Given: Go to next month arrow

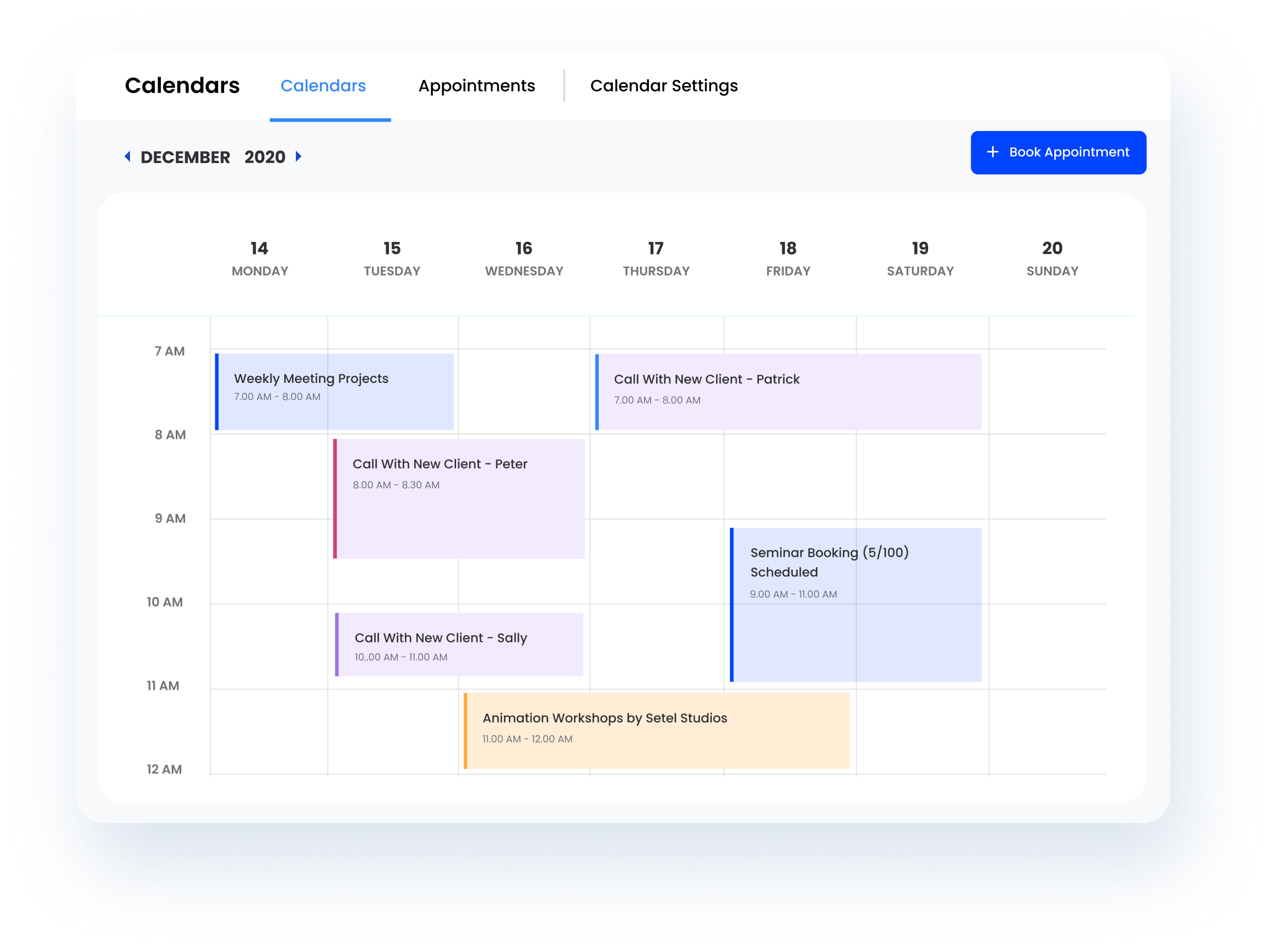Looking at the screenshot, I should click(x=298, y=156).
